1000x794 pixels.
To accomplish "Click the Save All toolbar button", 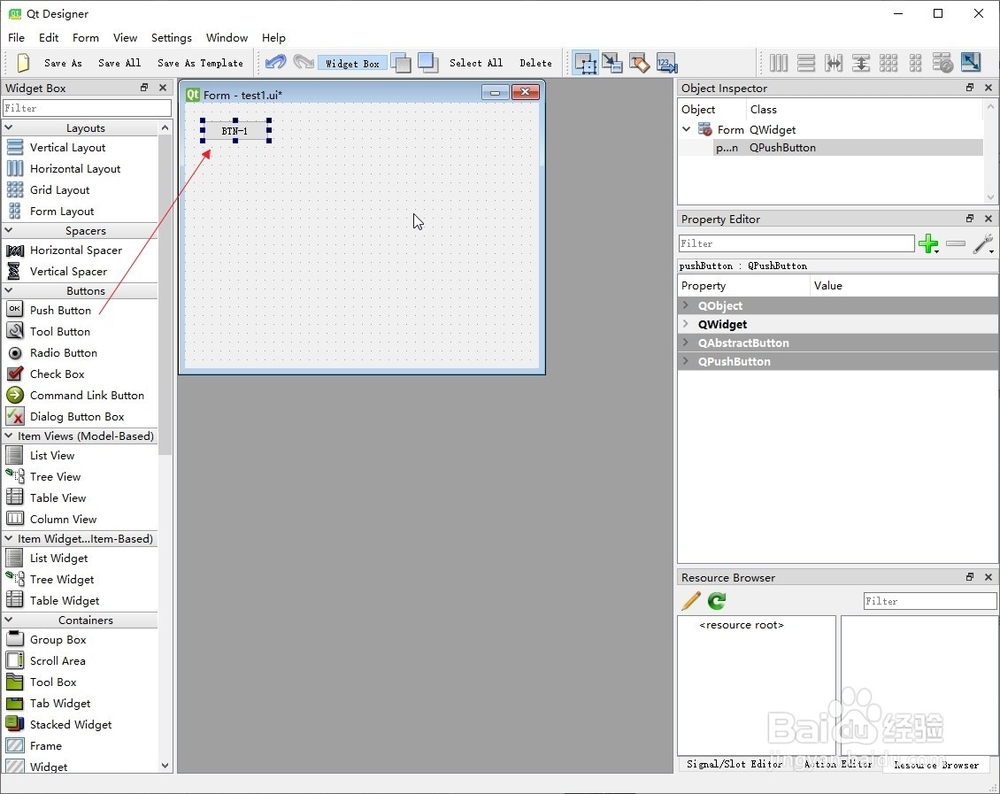I will [x=119, y=63].
